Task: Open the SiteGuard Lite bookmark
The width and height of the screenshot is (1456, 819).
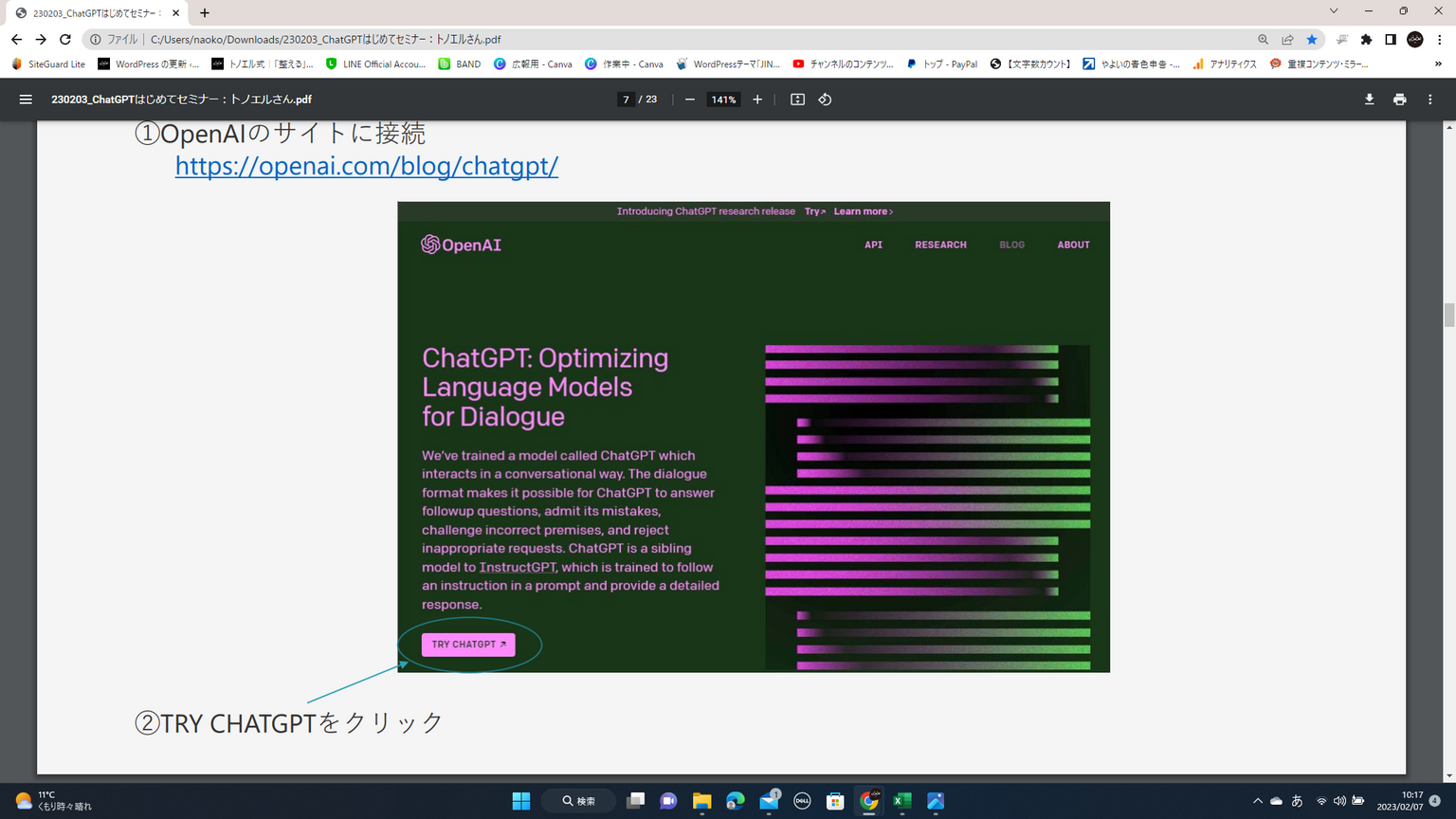Action: (48, 64)
